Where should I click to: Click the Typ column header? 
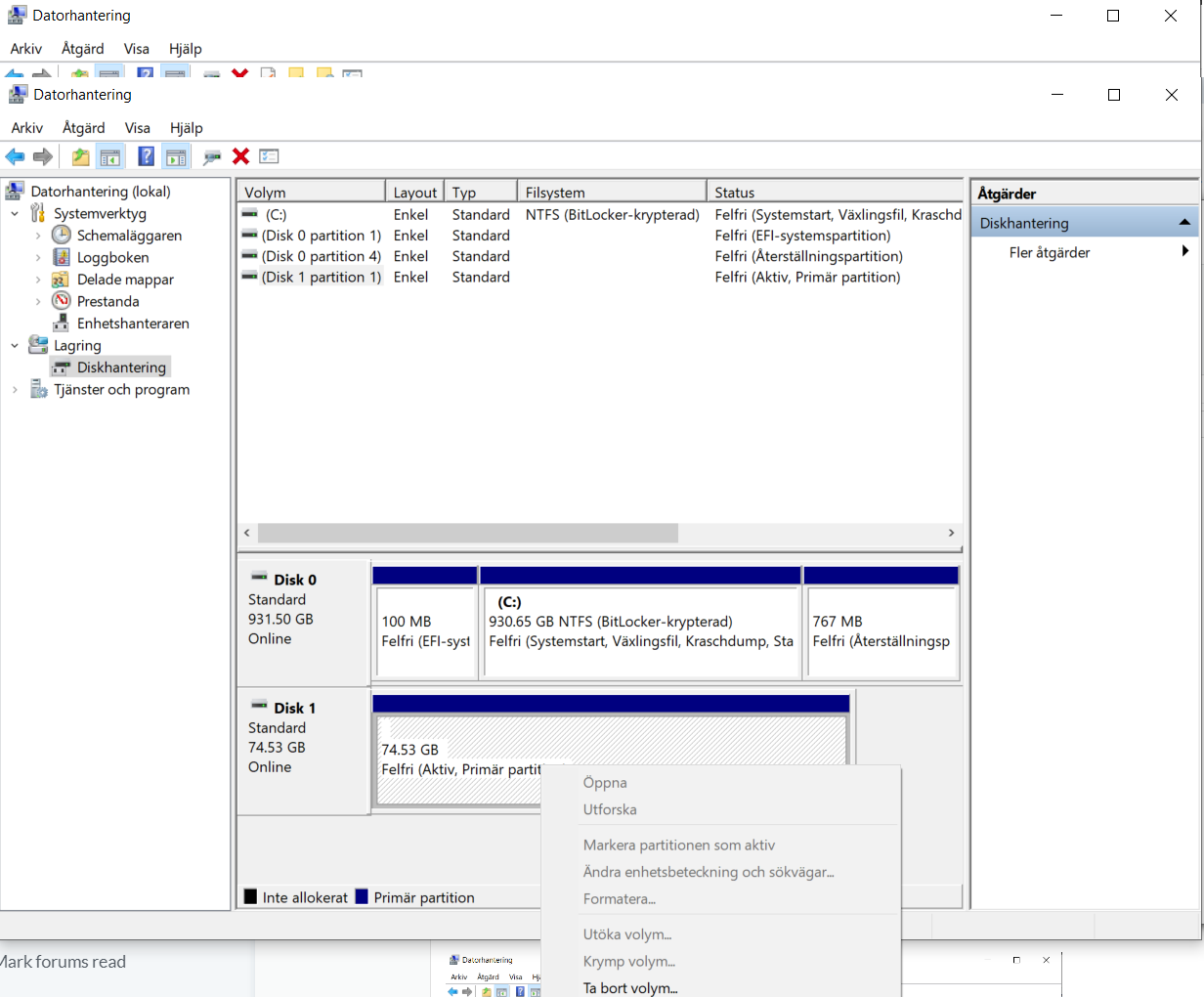[x=481, y=192]
